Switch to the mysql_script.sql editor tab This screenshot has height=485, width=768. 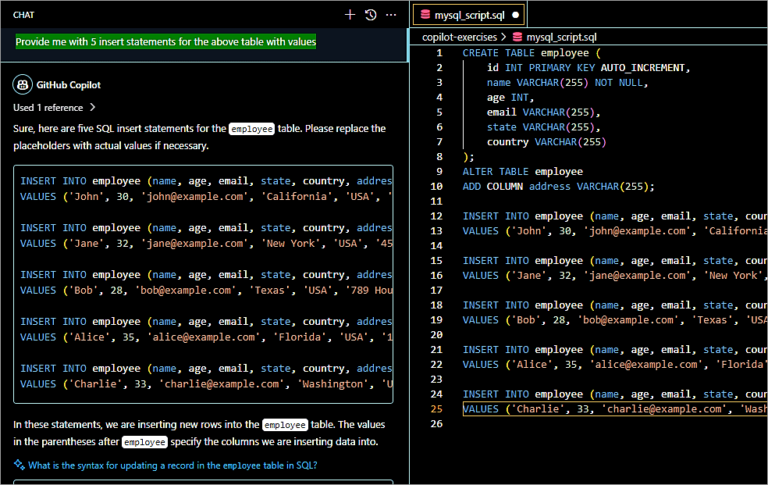470,15
